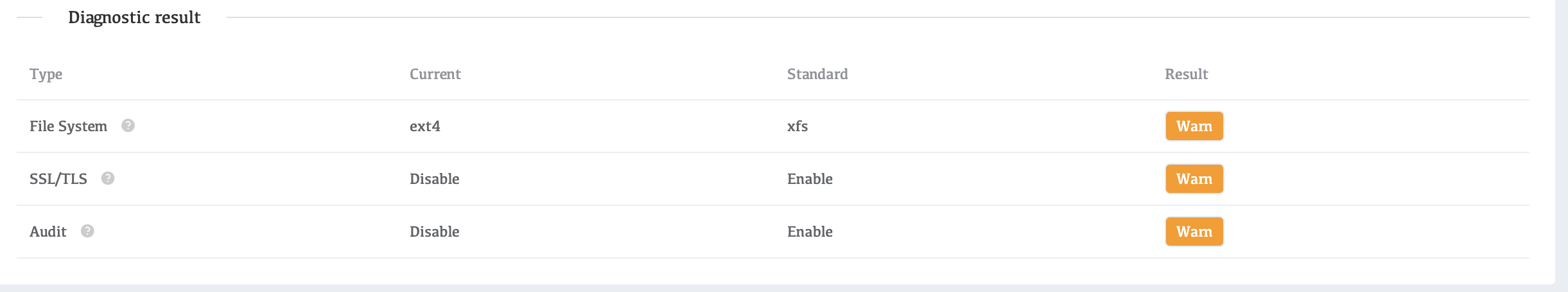The width and height of the screenshot is (1568, 292).
Task: Click the ext4 current value
Action: [424, 126]
